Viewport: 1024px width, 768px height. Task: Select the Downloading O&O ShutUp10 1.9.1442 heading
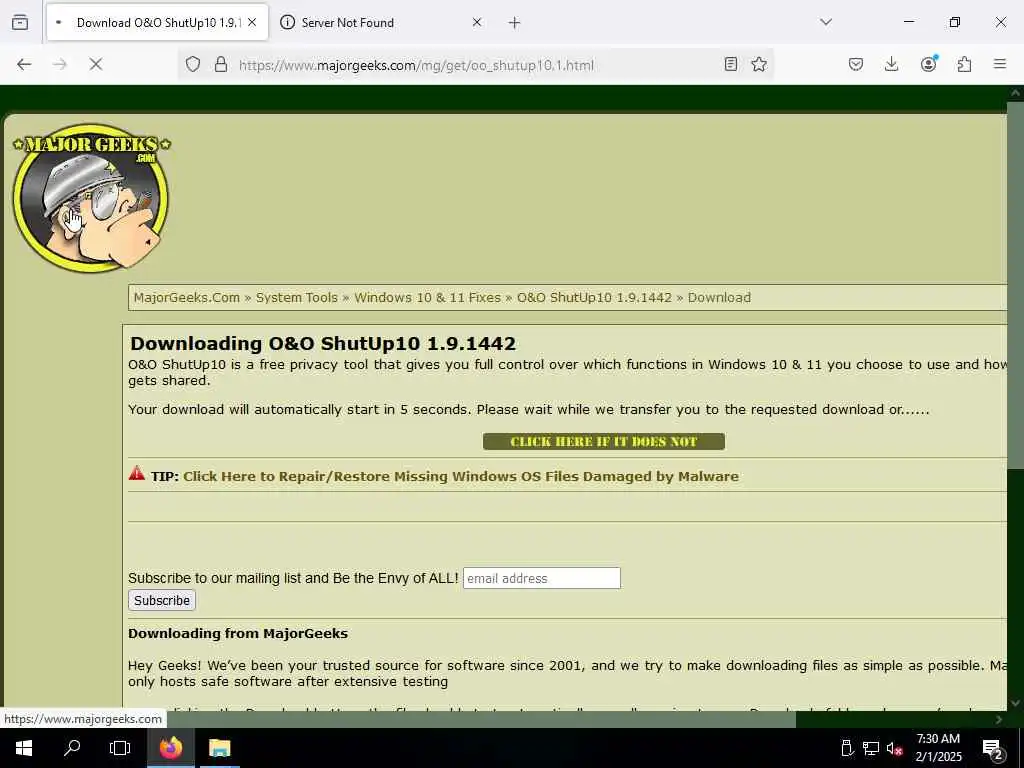(x=323, y=344)
